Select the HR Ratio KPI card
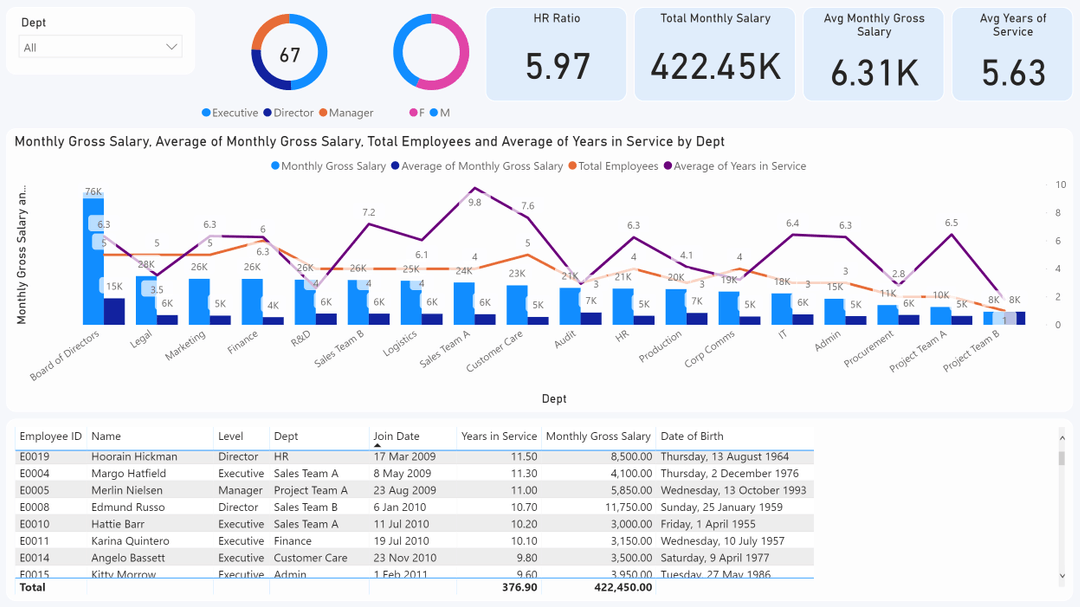Viewport: 1080px width, 607px height. [556, 50]
